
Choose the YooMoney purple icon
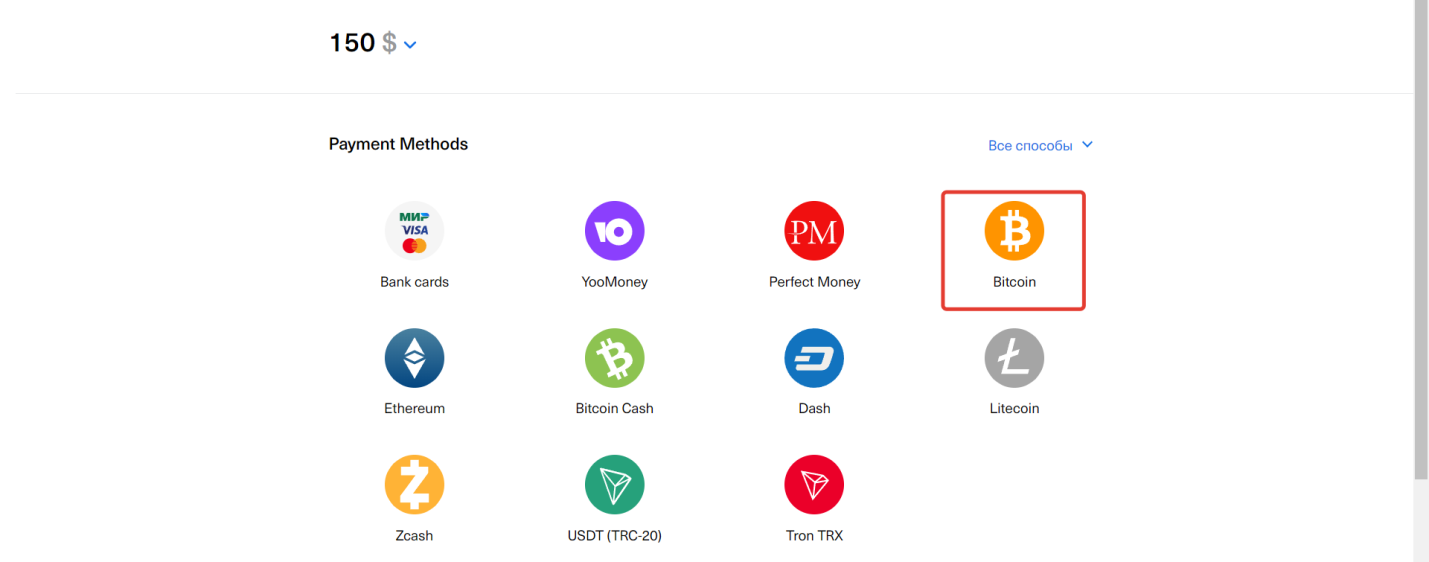point(614,231)
